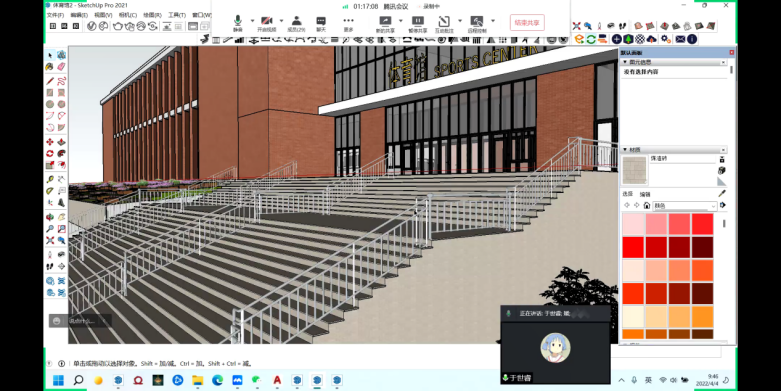This screenshot has height=391, width=781.
Task: Open the eyedropper sample paint tool
Action: [722, 193]
